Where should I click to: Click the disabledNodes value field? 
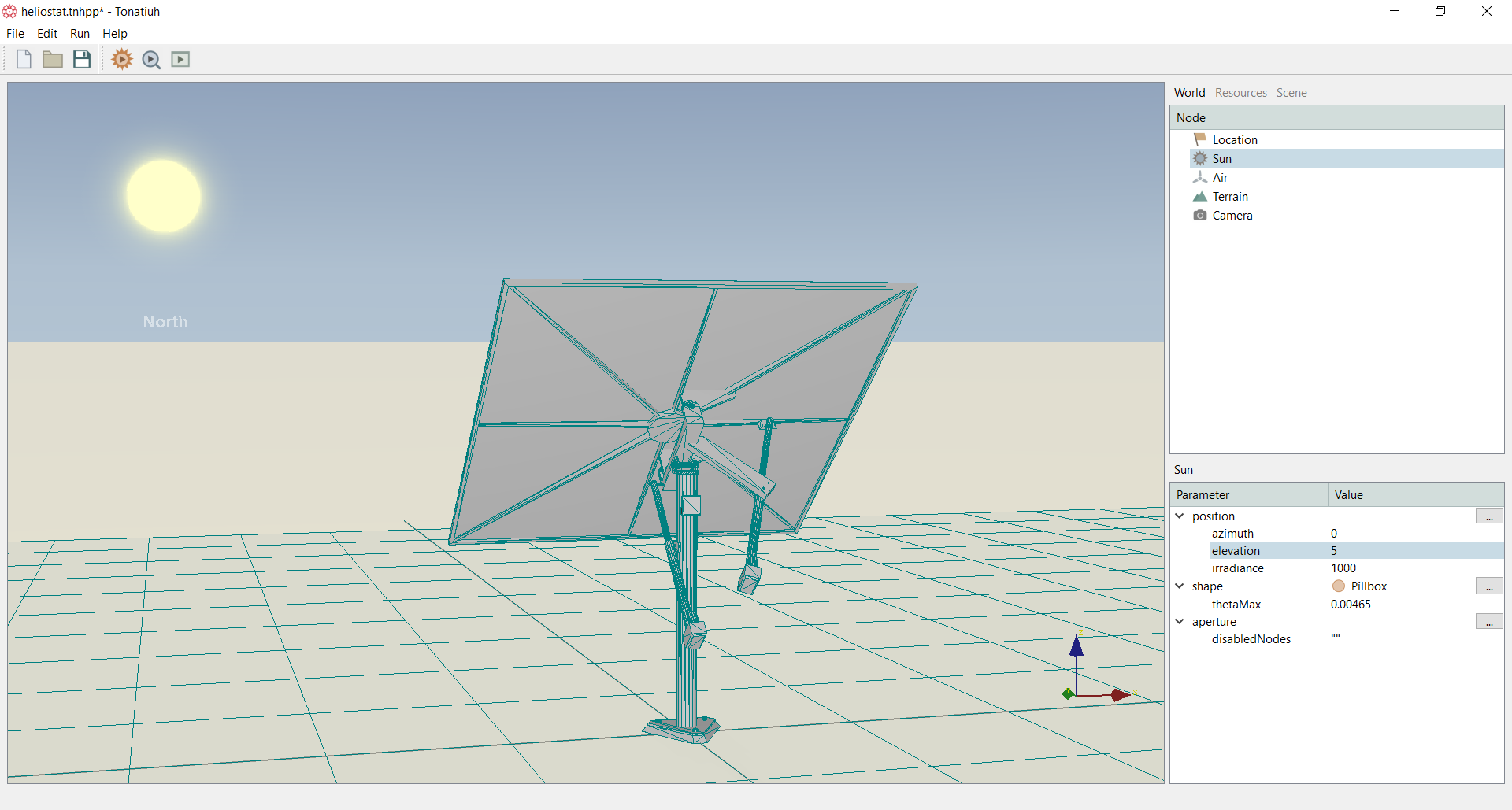click(1416, 638)
